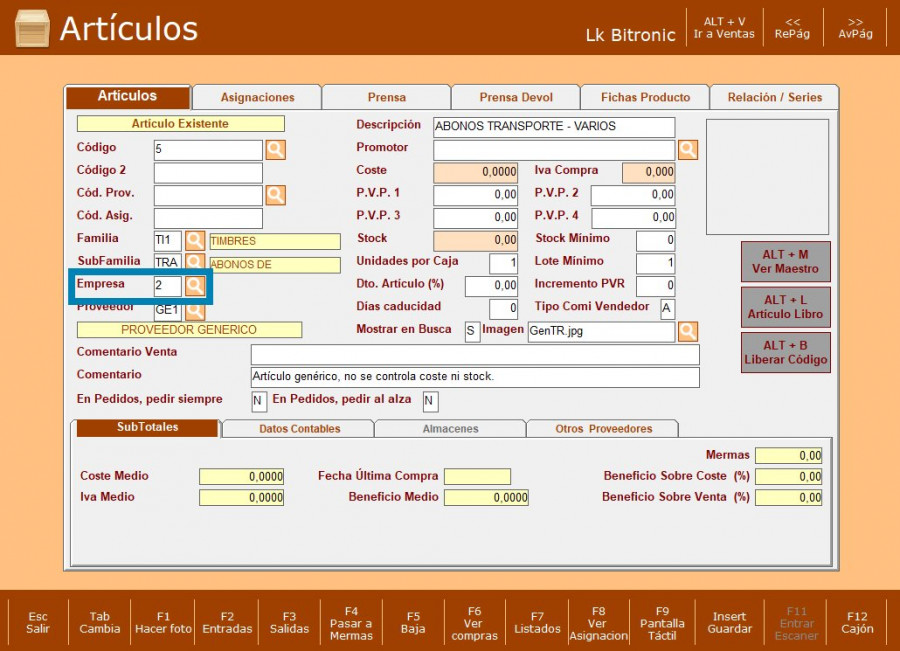Screen dimensions: 900x651
Task: Open the Fichas Producto tab
Action: click(x=645, y=98)
